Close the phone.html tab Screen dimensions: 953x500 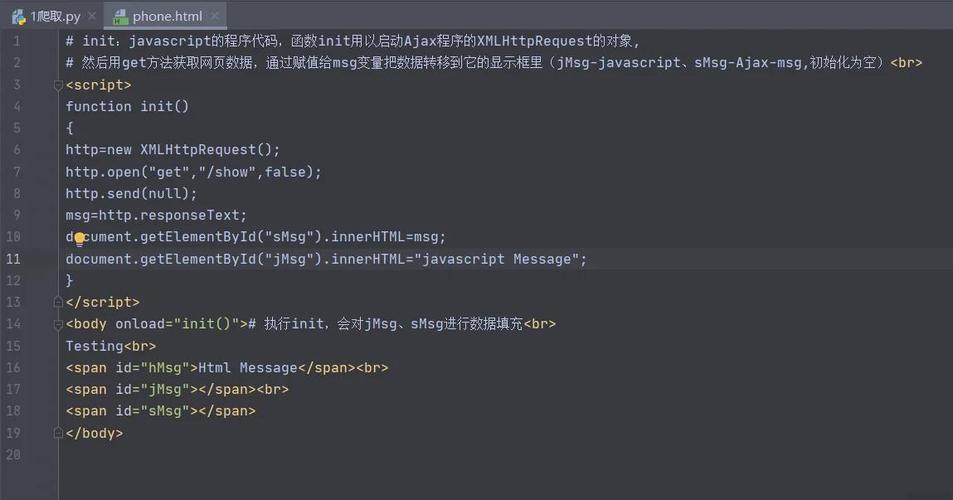215,16
